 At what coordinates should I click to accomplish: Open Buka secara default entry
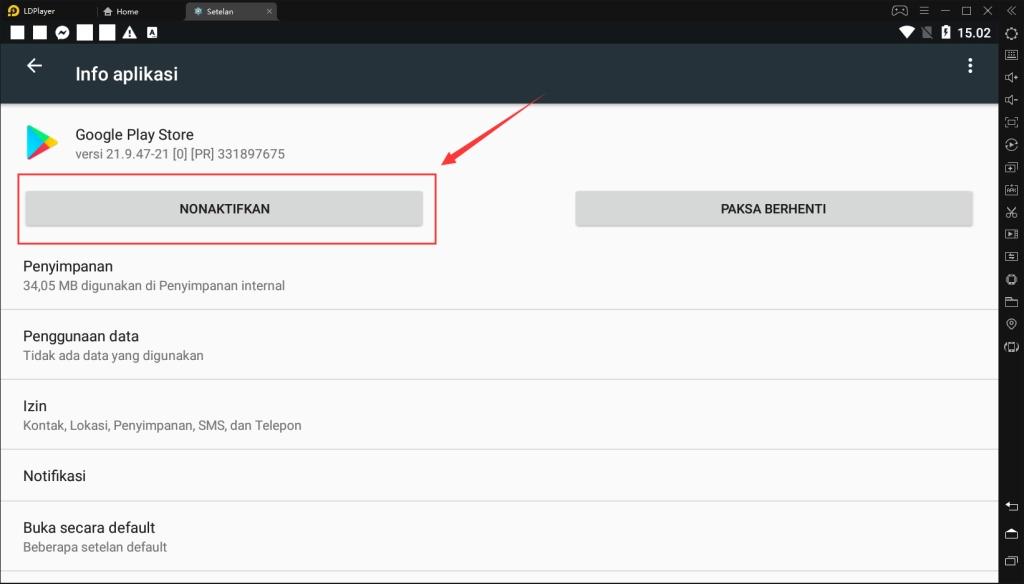pyautogui.click(x=500, y=536)
